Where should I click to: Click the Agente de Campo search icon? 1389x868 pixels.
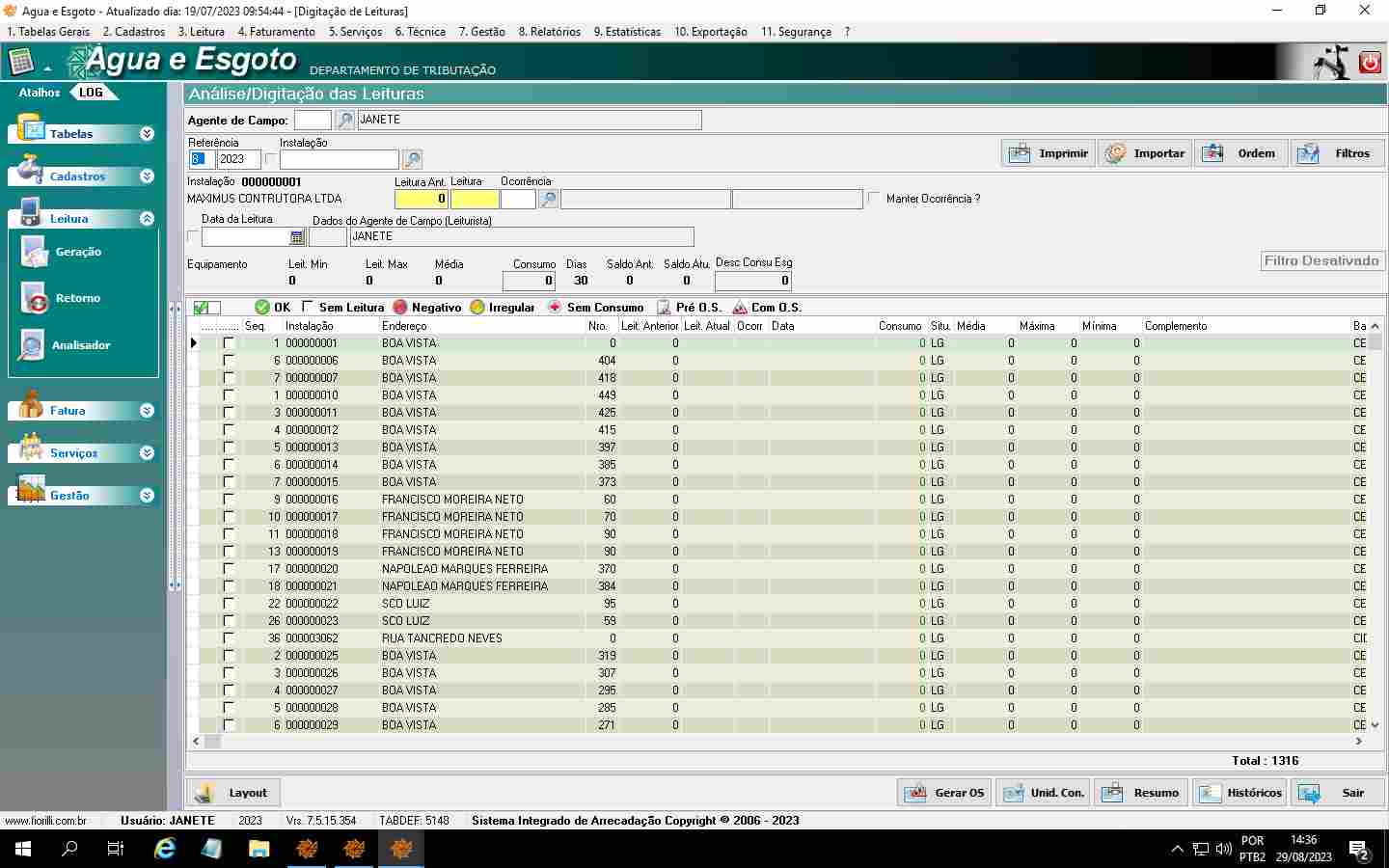tap(344, 121)
